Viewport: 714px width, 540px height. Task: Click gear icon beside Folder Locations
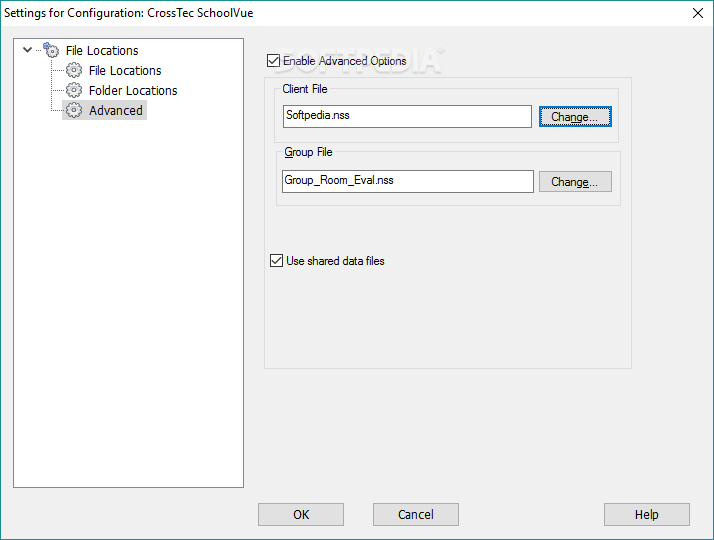[74, 90]
